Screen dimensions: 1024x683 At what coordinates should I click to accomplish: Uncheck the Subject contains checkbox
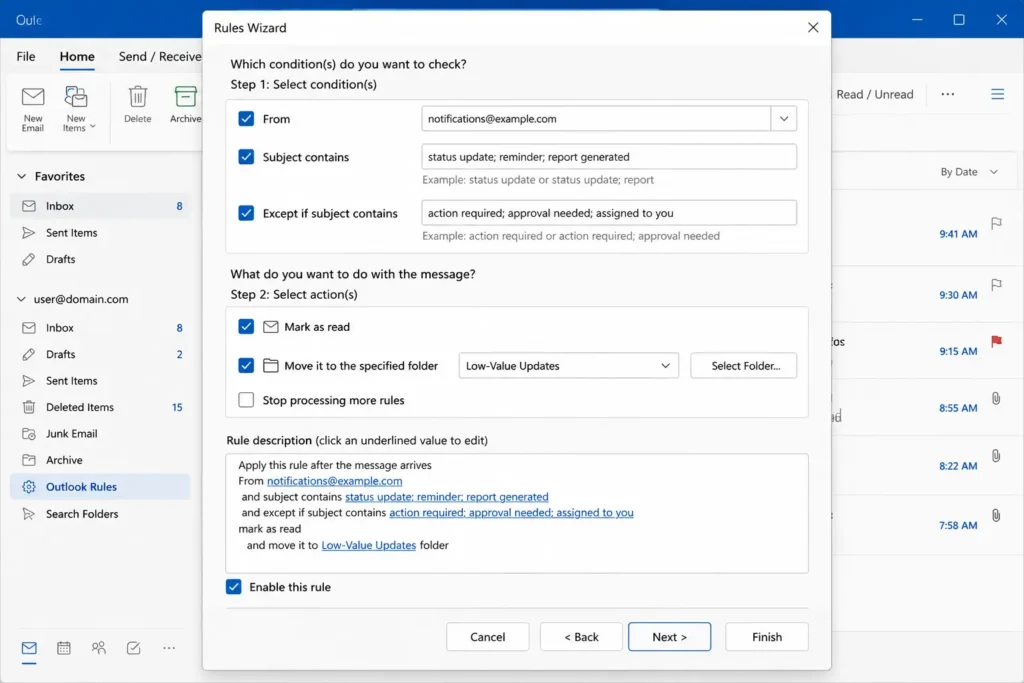pyautogui.click(x=246, y=157)
